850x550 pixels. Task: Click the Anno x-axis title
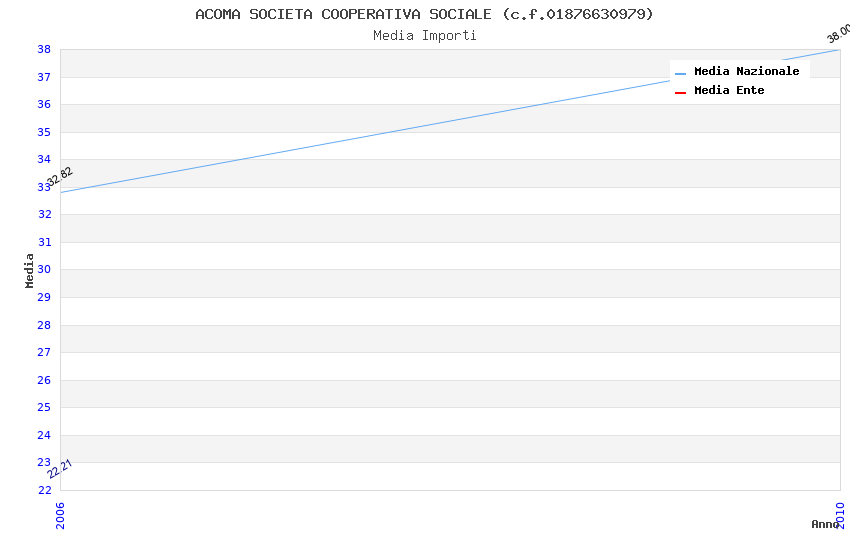(x=825, y=524)
